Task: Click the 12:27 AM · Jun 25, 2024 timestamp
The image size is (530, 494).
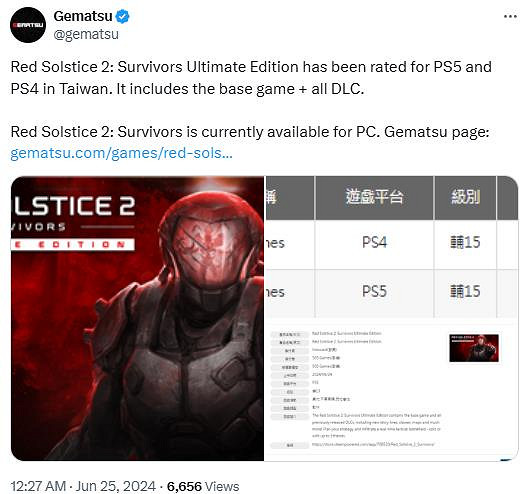Action: tap(83, 486)
